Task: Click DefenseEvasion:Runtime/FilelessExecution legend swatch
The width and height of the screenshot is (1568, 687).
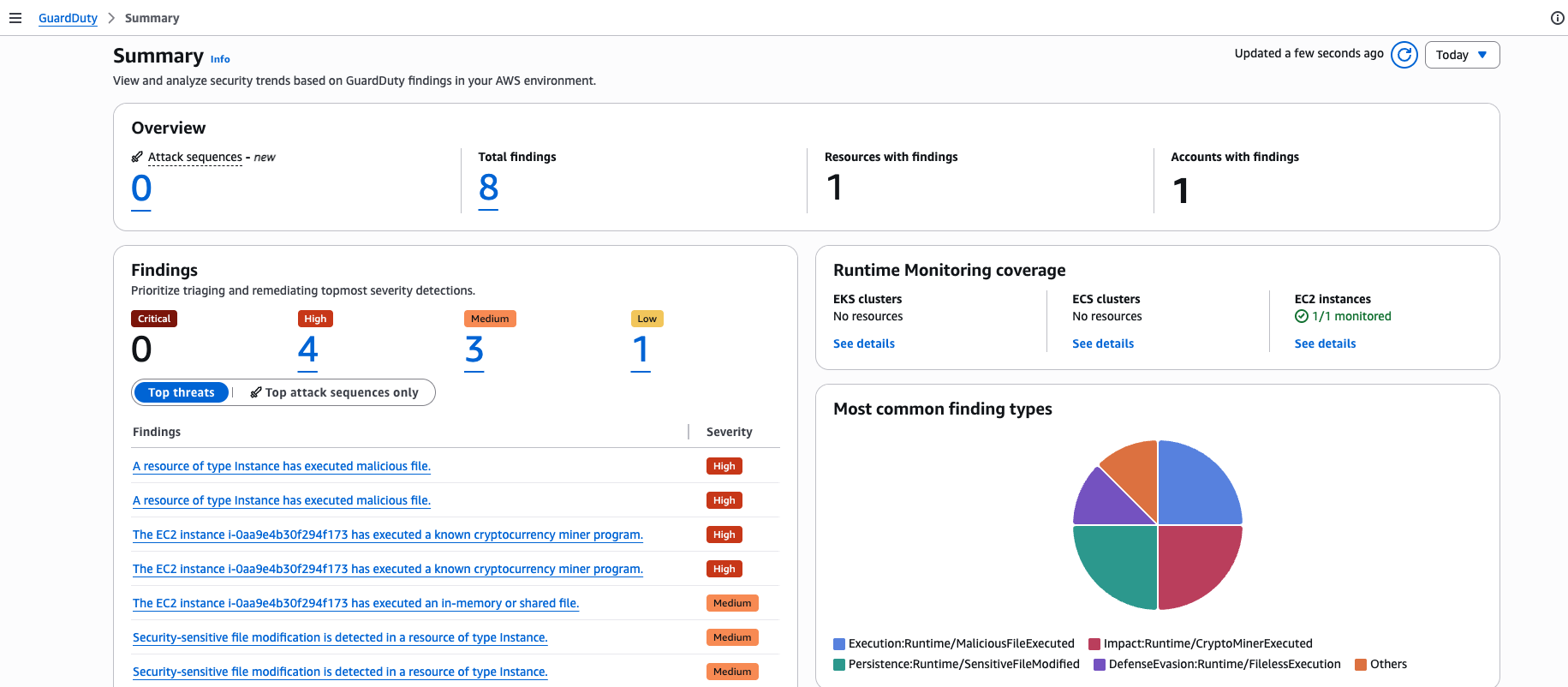Action: click(1100, 665)
